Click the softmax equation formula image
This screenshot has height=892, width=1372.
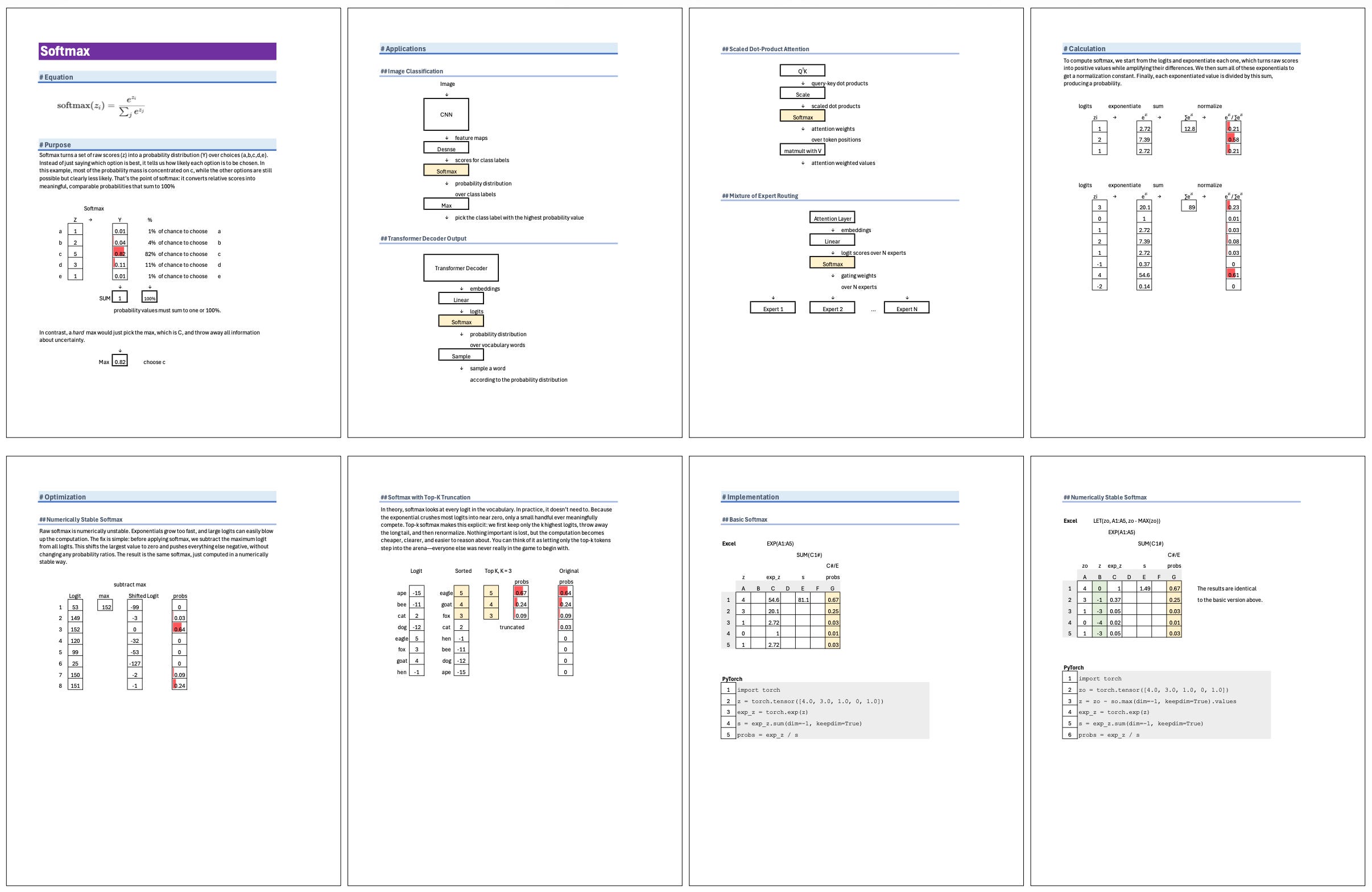point(101,106)
